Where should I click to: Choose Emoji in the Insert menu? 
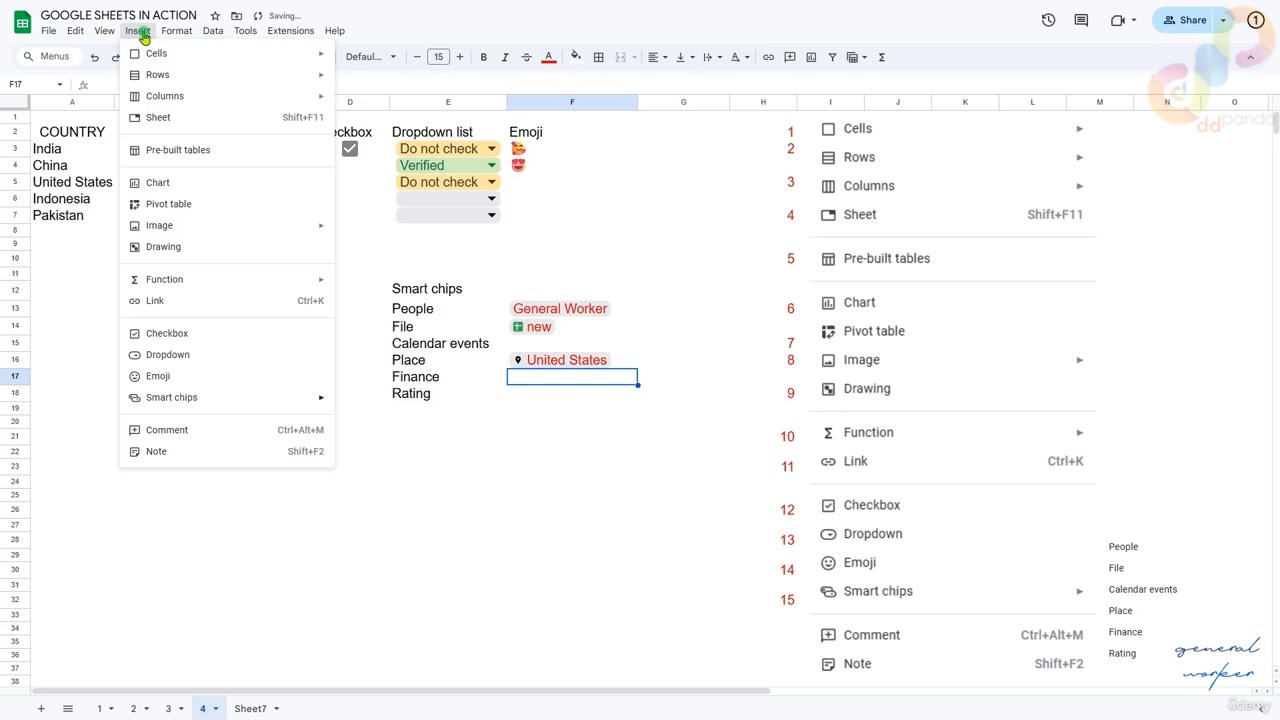tap(227, 376)
